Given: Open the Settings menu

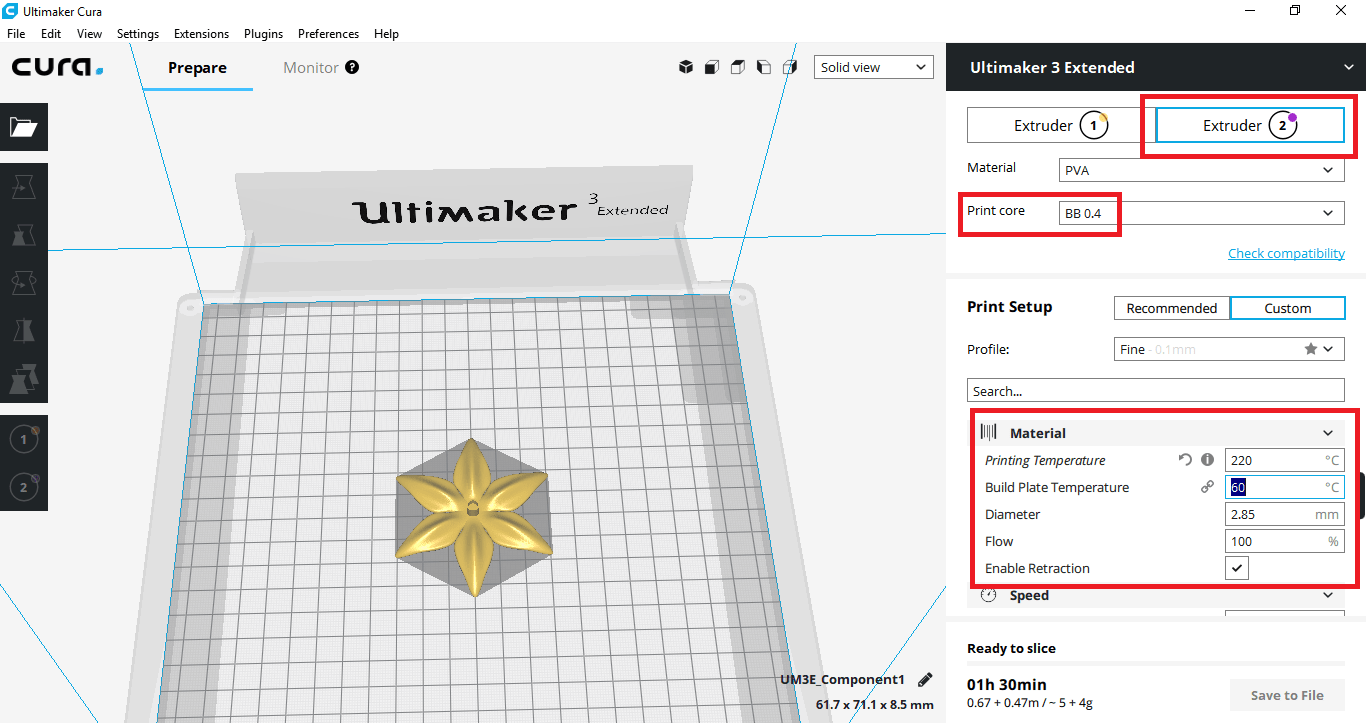Looking at the screenshot, I should (x=138, y=33).
